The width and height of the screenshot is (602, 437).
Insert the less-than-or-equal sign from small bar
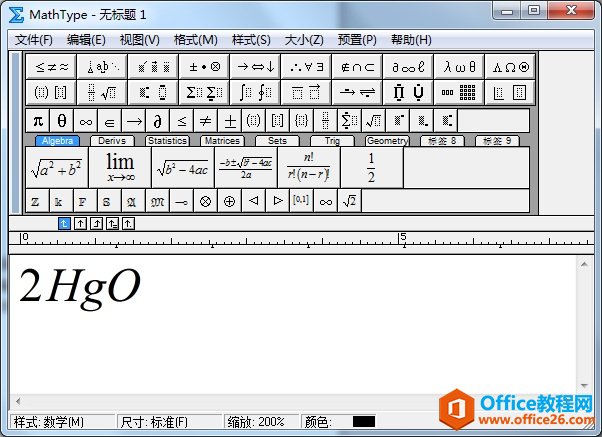tap(182, 121)
